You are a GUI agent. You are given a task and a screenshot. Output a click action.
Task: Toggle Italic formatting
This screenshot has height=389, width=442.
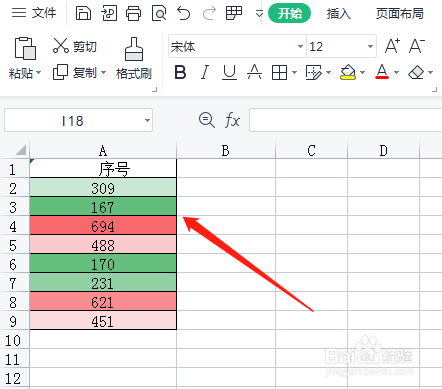(205, 72)
